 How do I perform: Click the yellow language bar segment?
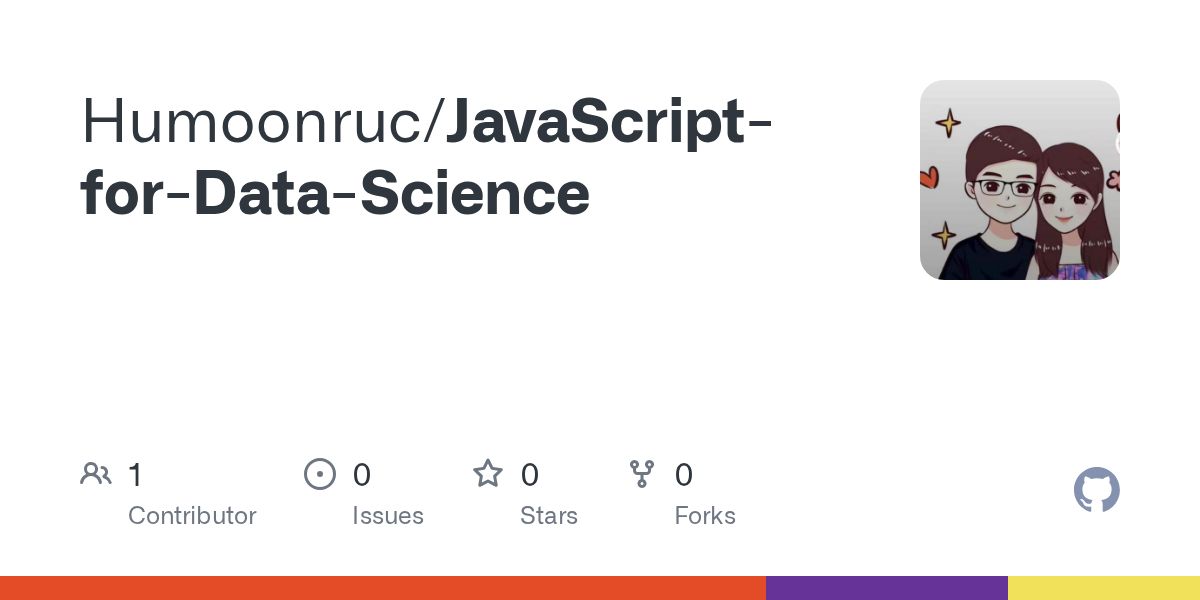click(x=1104, y=588)
